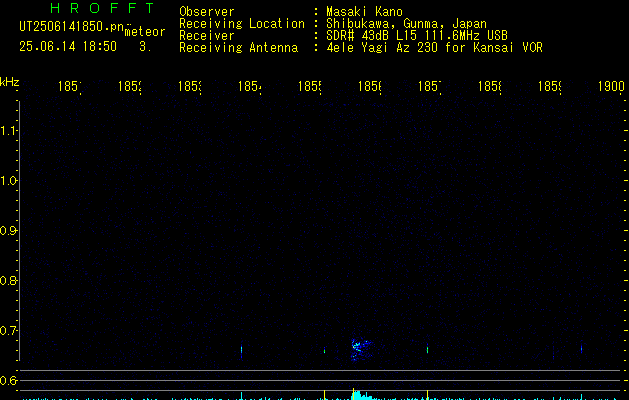Click the 0.7 frequency axis label
629x400 pixels.
pos(8,331)
